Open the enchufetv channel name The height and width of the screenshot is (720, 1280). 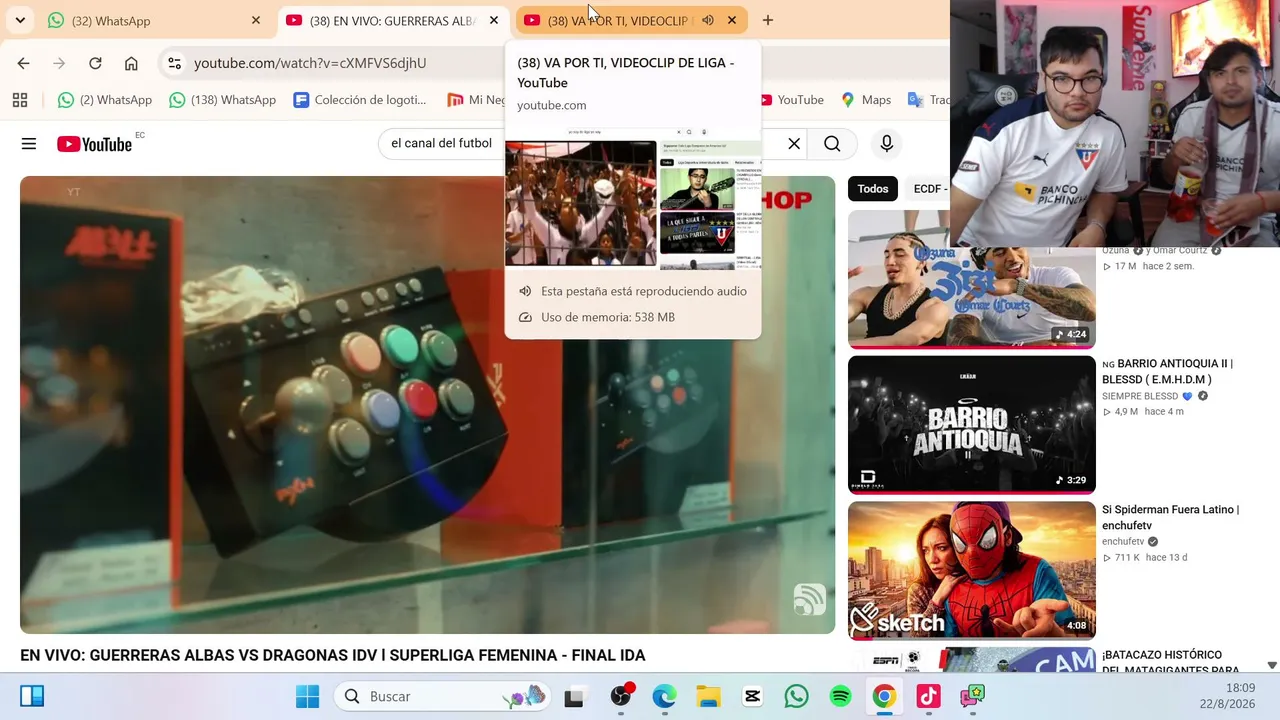[1123, 542]
